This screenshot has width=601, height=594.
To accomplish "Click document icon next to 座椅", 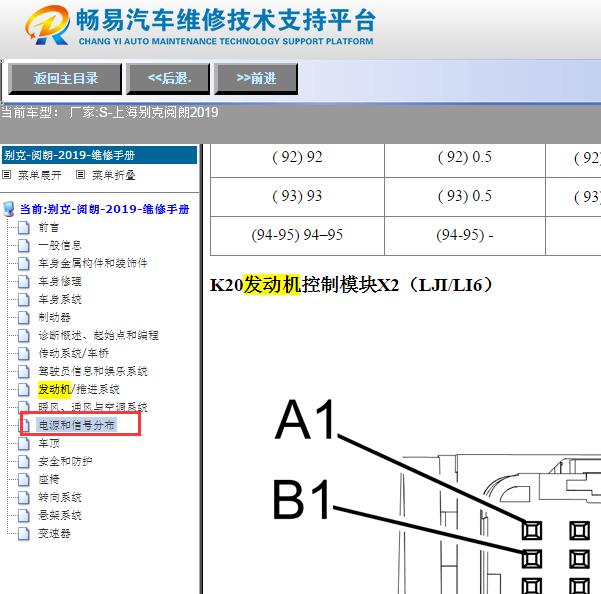I will pos(24,479).
